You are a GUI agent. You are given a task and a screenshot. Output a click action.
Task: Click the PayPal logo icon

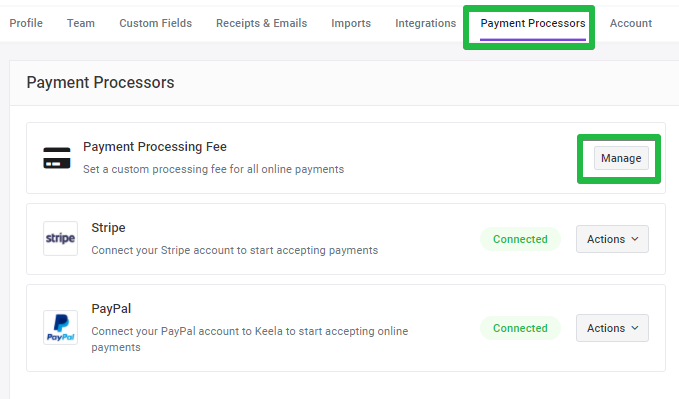(x=61, y=328)
